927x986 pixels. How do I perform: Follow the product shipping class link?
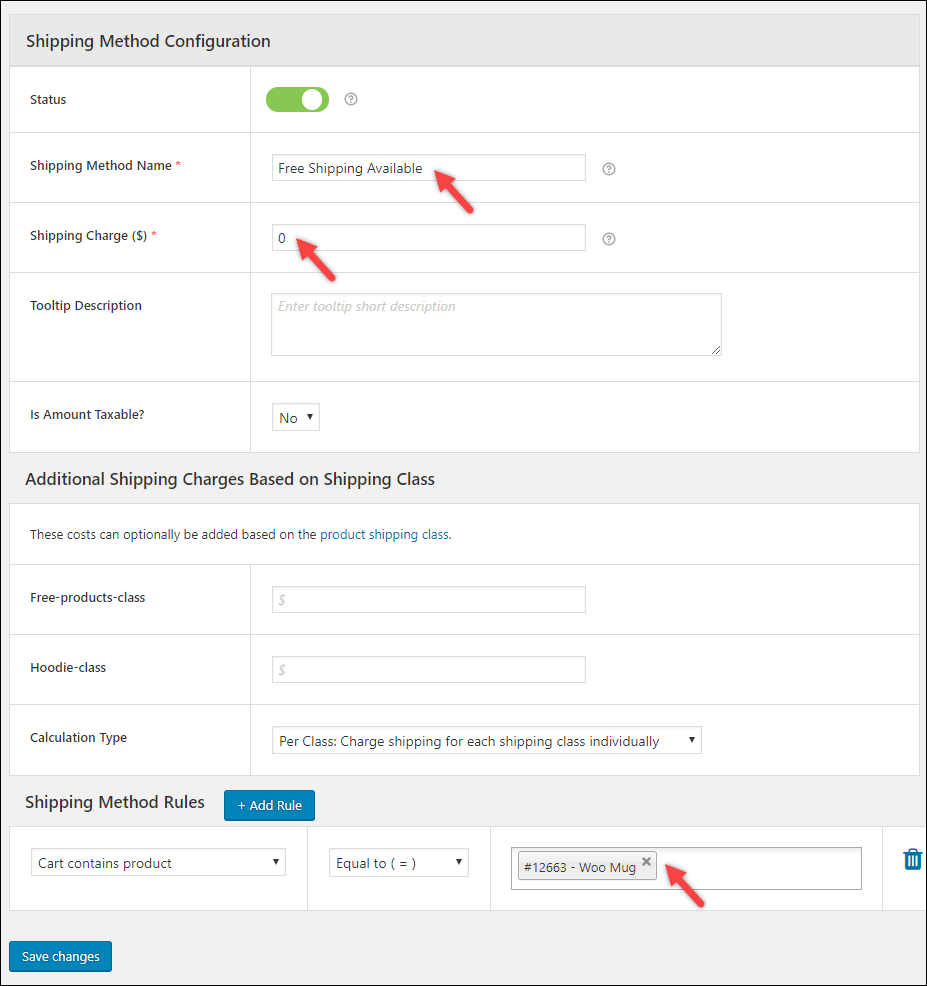tap(384, 535)
